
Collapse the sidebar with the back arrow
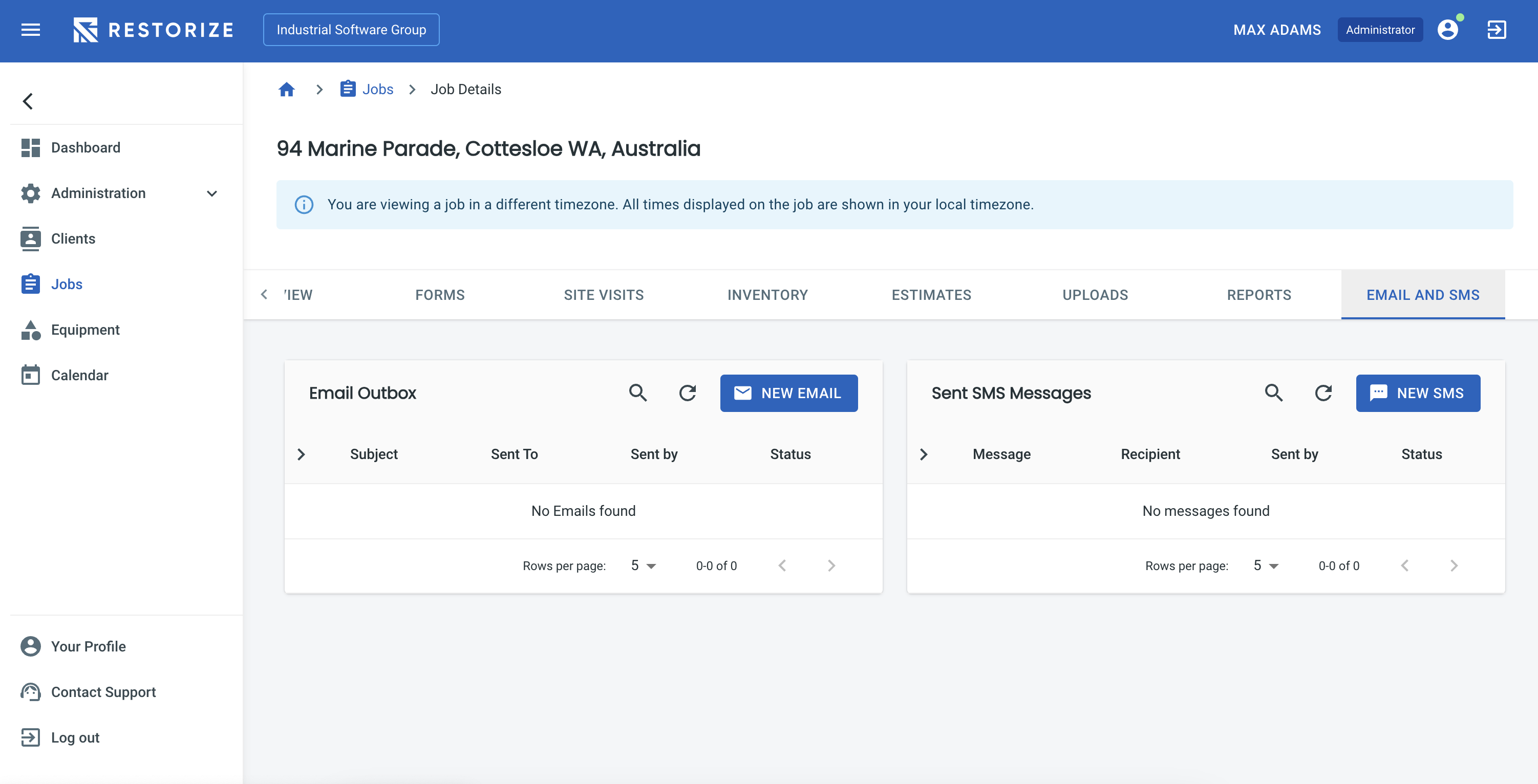pyautogui.click(x=28, y=101)
